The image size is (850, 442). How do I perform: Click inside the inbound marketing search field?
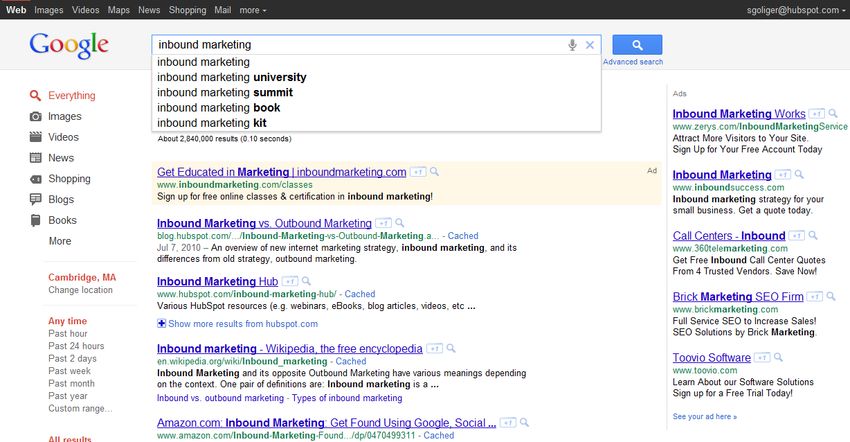click(x=358, y=45)
